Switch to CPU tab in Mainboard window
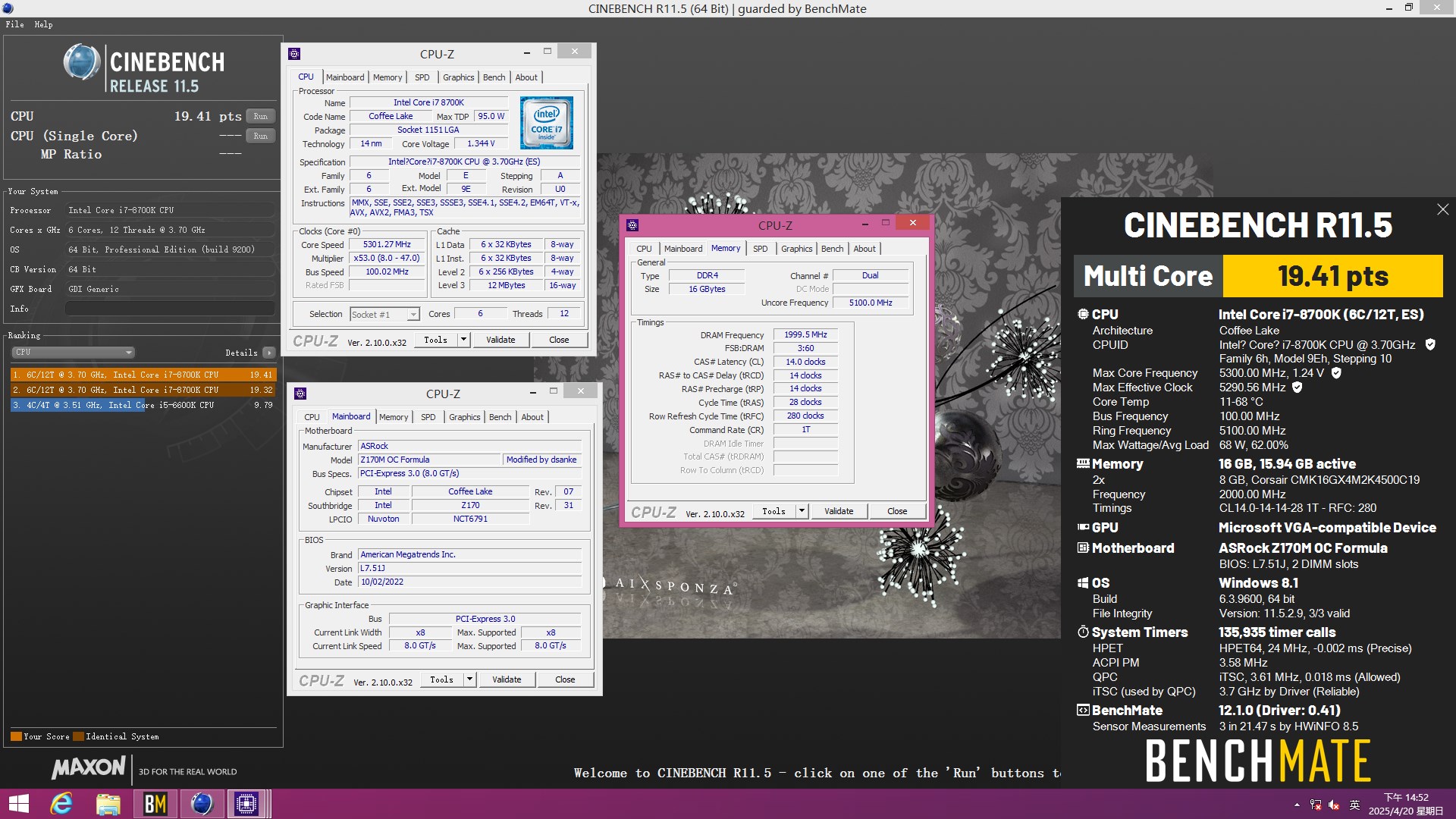 [x=312, y=417]
